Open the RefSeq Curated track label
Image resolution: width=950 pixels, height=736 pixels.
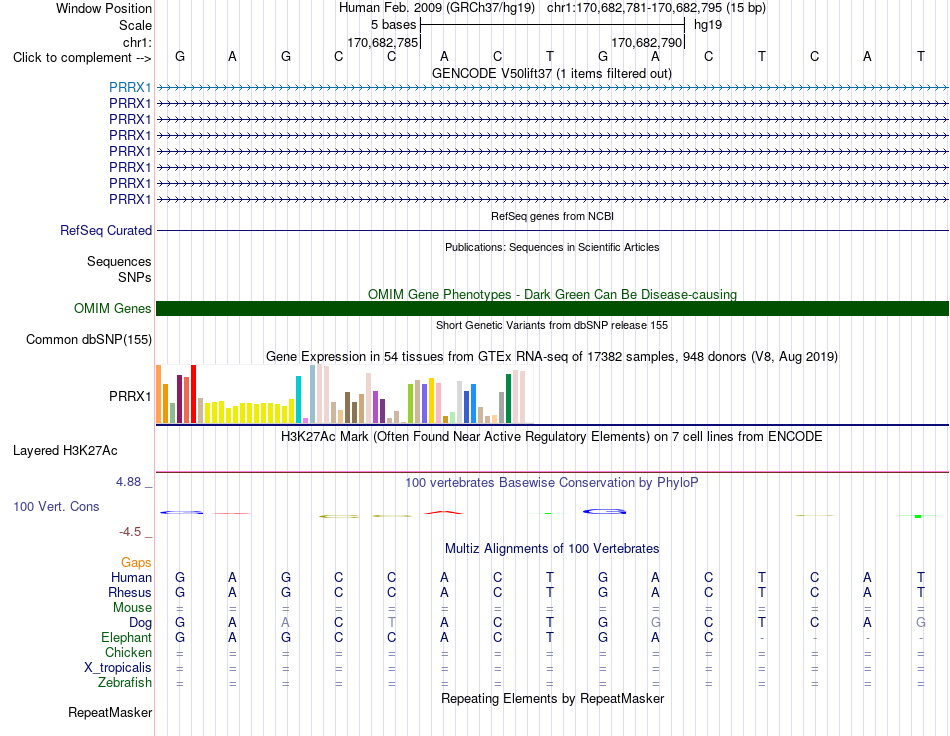(x=106, y=230)
